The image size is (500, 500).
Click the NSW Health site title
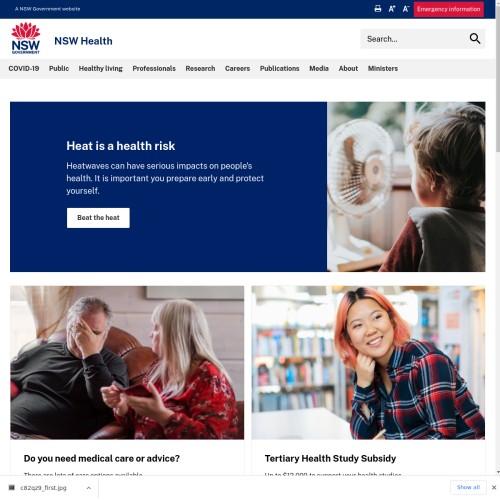pos(83,41)
